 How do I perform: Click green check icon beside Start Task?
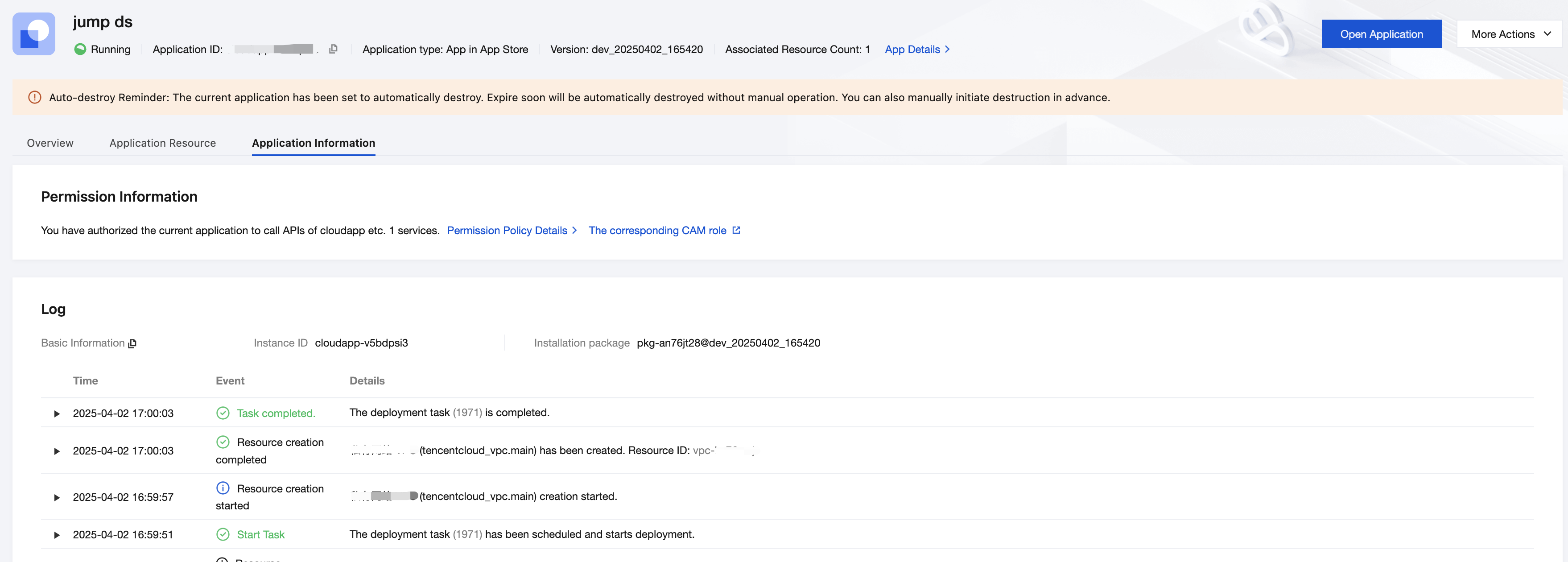pos(223,535)
